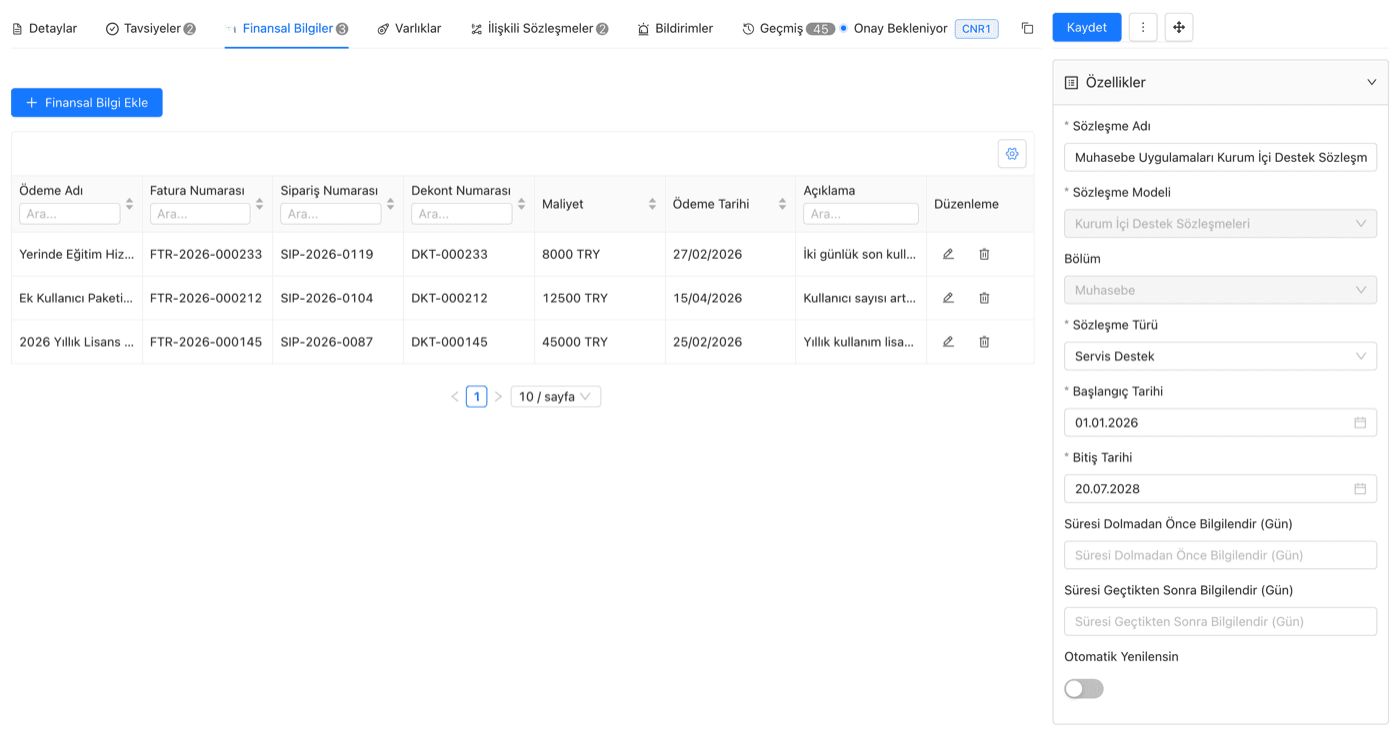This screenshot has width=1400, height=732.
Task: Delete the 2026 Yıllık Lisans row
Action: [x=984, y=342]
